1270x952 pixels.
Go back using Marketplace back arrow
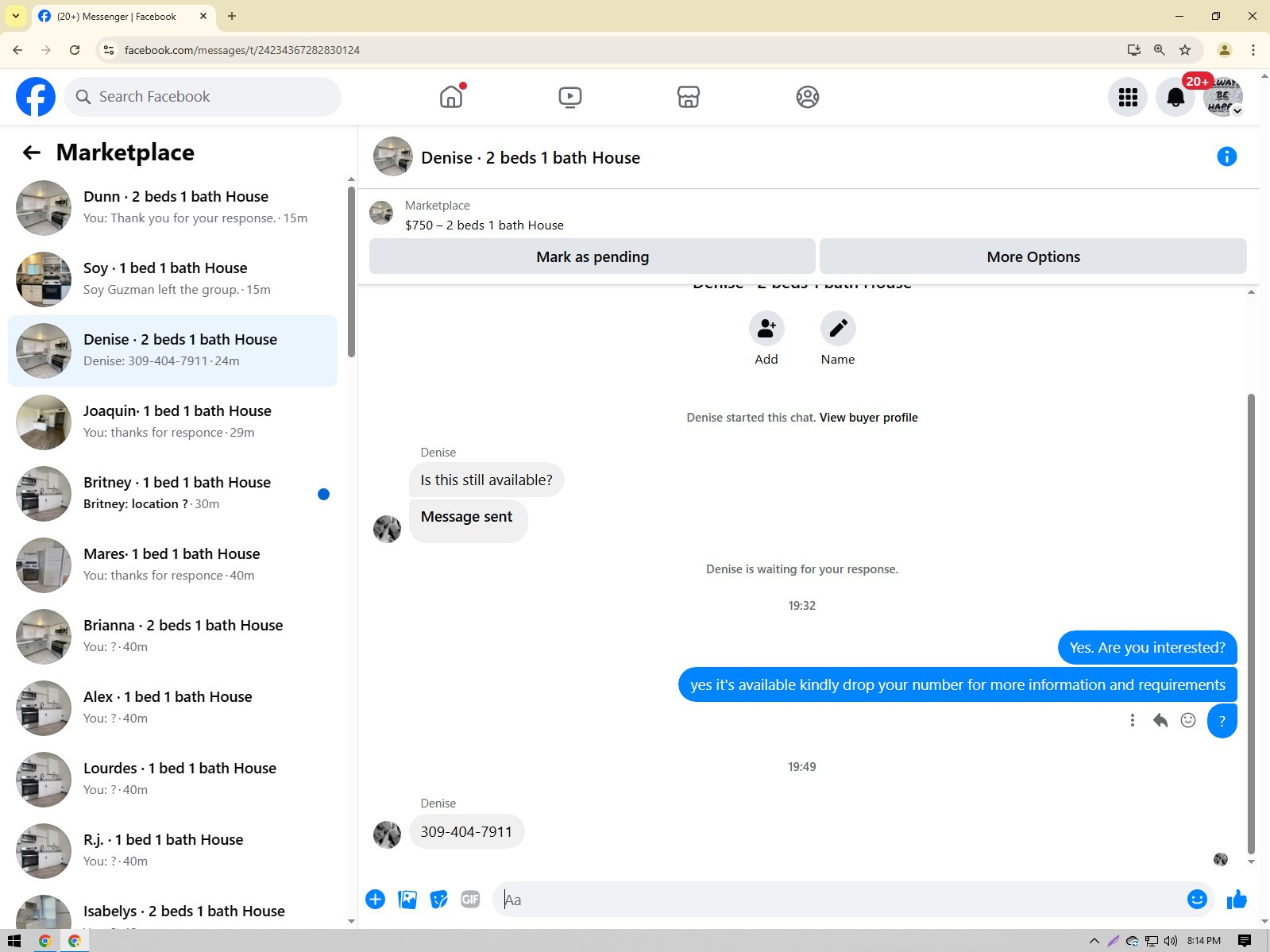tap(32, 152)
